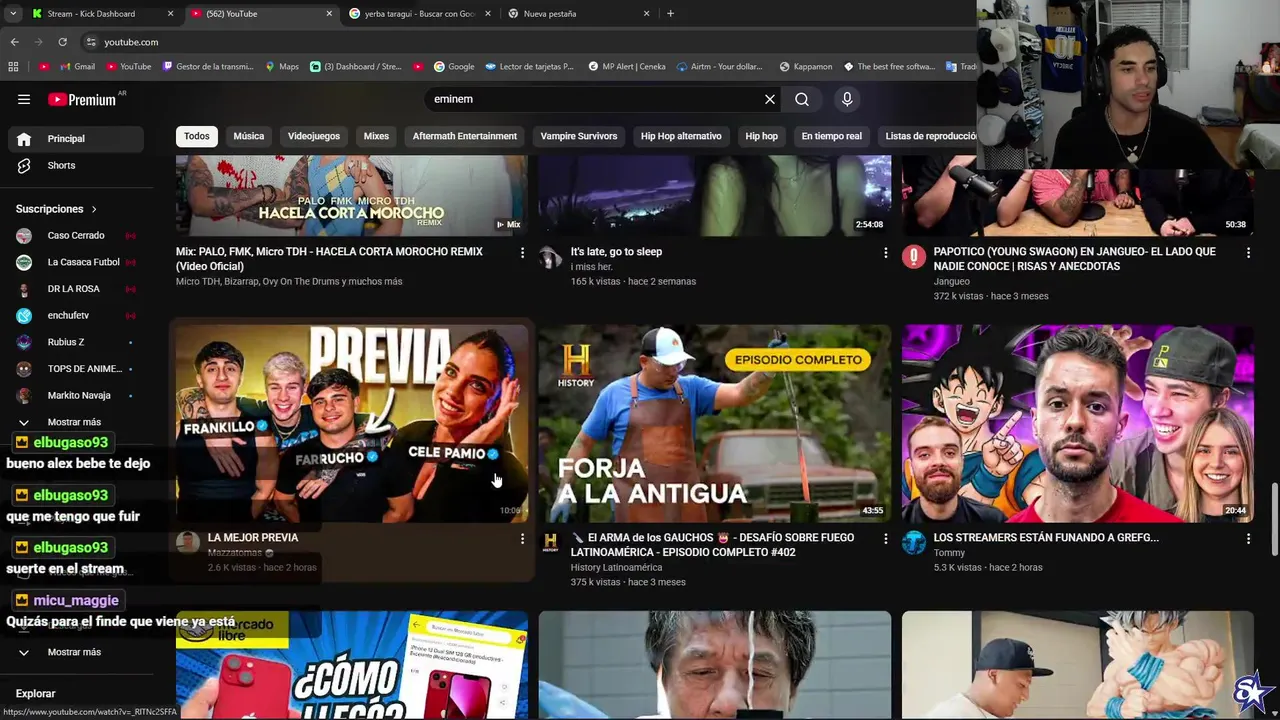This screenshot has height=720, width=1280.
Task: Open 'i miss her.' channel avatar
Action: [x=550, y=257]
